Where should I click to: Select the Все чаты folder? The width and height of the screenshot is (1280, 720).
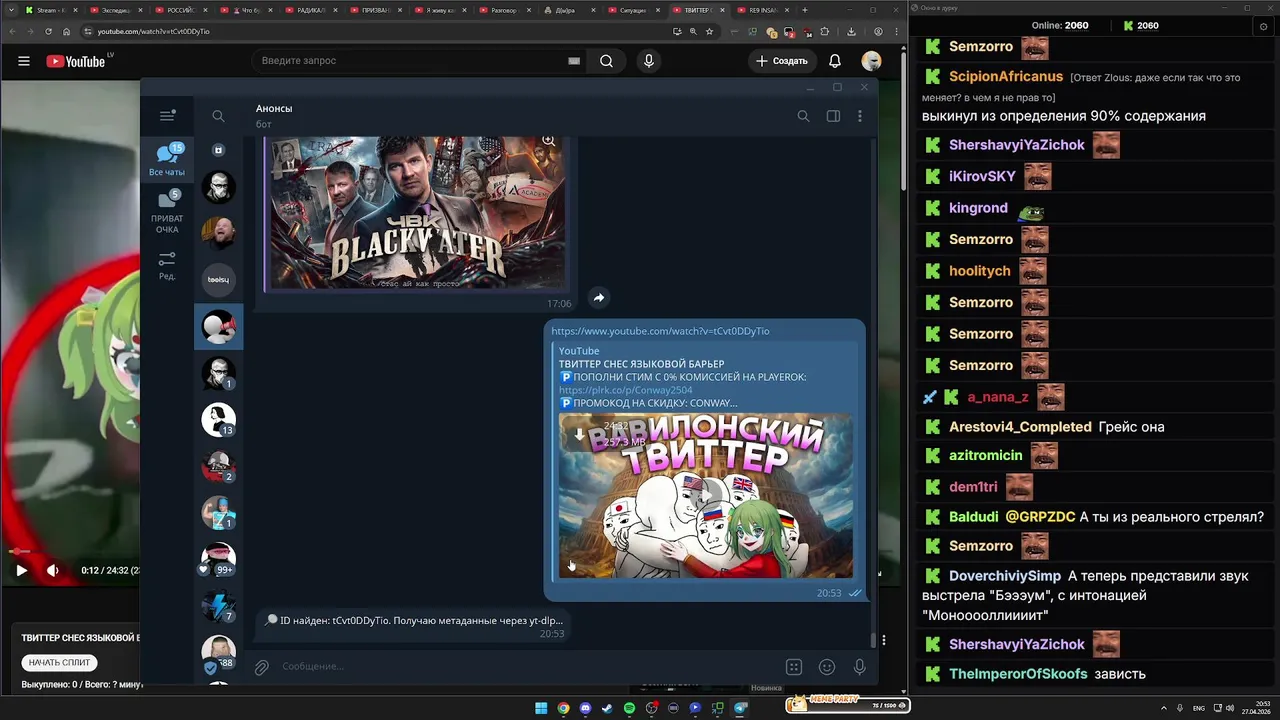coord(167,160)
